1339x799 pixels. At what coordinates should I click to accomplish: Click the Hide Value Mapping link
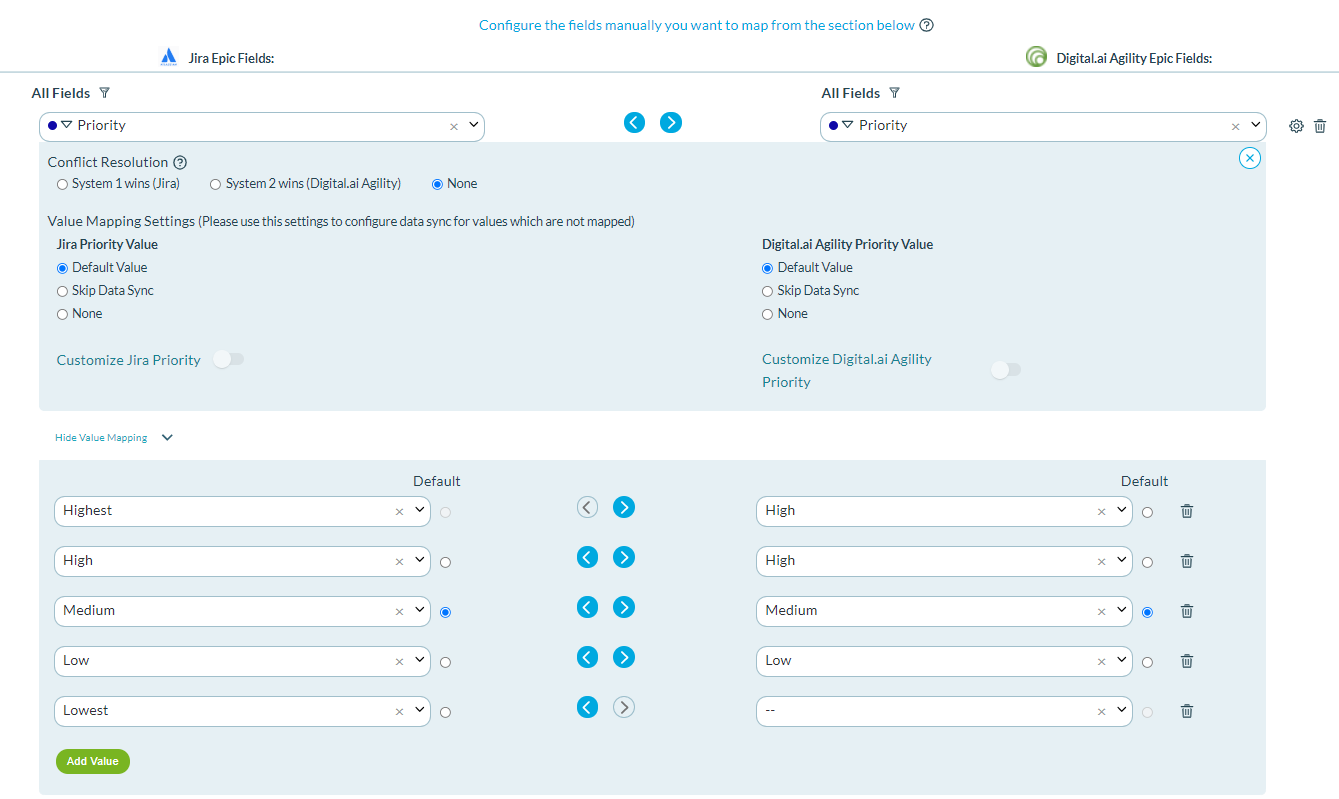click(101, 438)
